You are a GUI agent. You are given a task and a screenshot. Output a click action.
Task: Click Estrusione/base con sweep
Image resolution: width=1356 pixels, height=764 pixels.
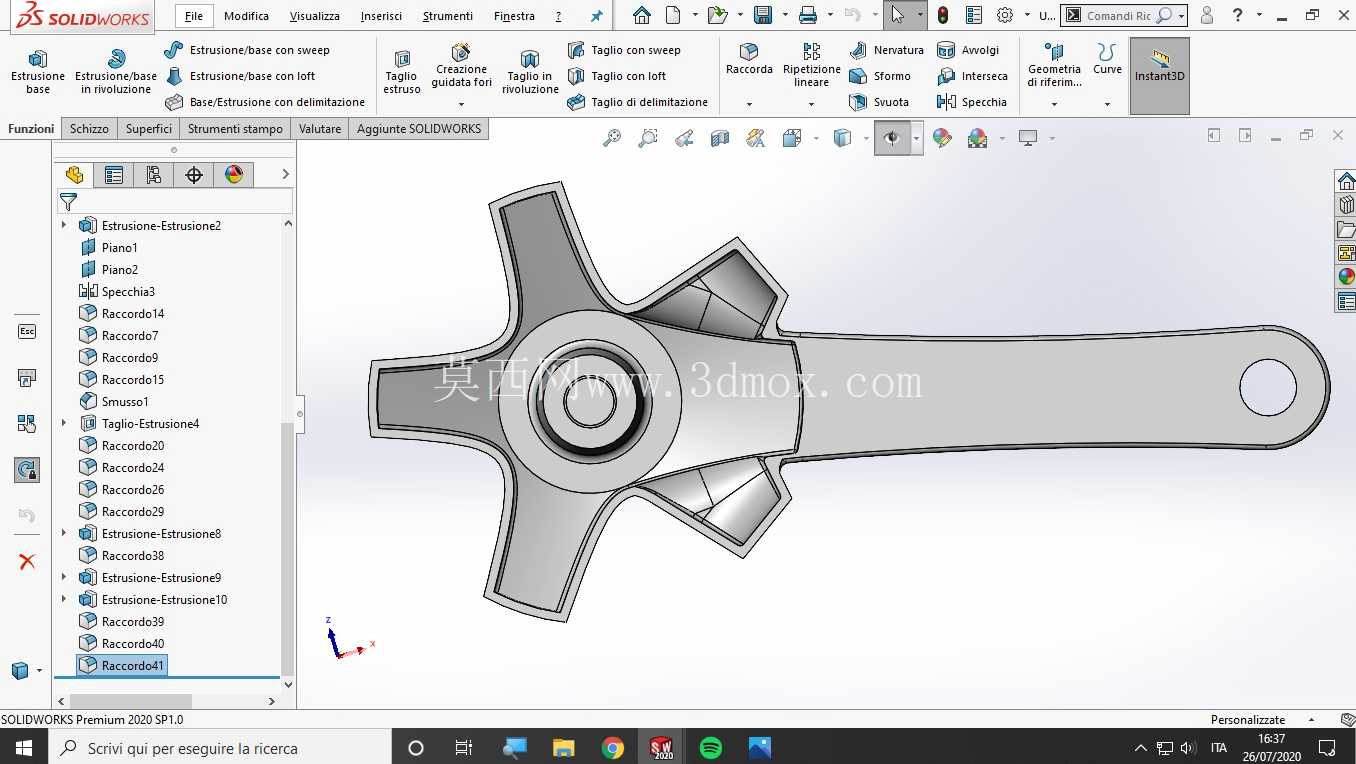click(247, 50)
